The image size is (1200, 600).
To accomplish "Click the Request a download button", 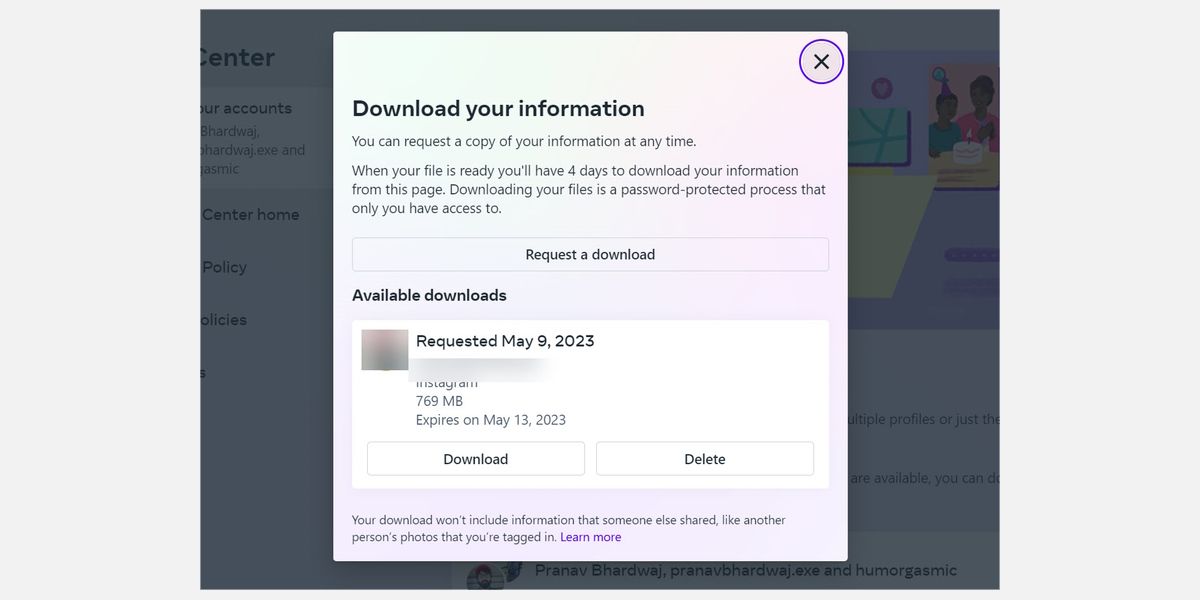I will pos(590,254).
